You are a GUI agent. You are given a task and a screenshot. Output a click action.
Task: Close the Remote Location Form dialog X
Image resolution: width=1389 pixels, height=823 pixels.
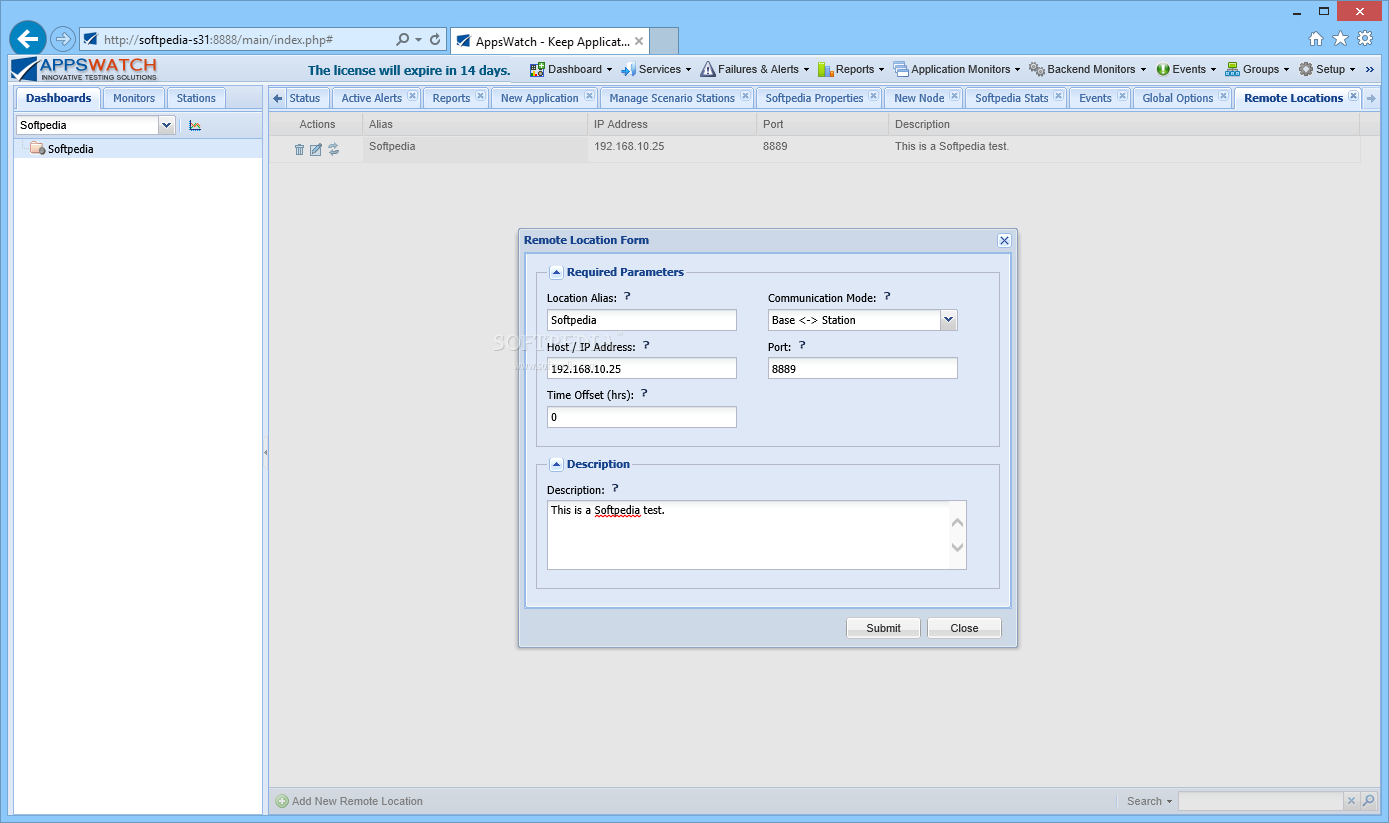pos(1004,240)
